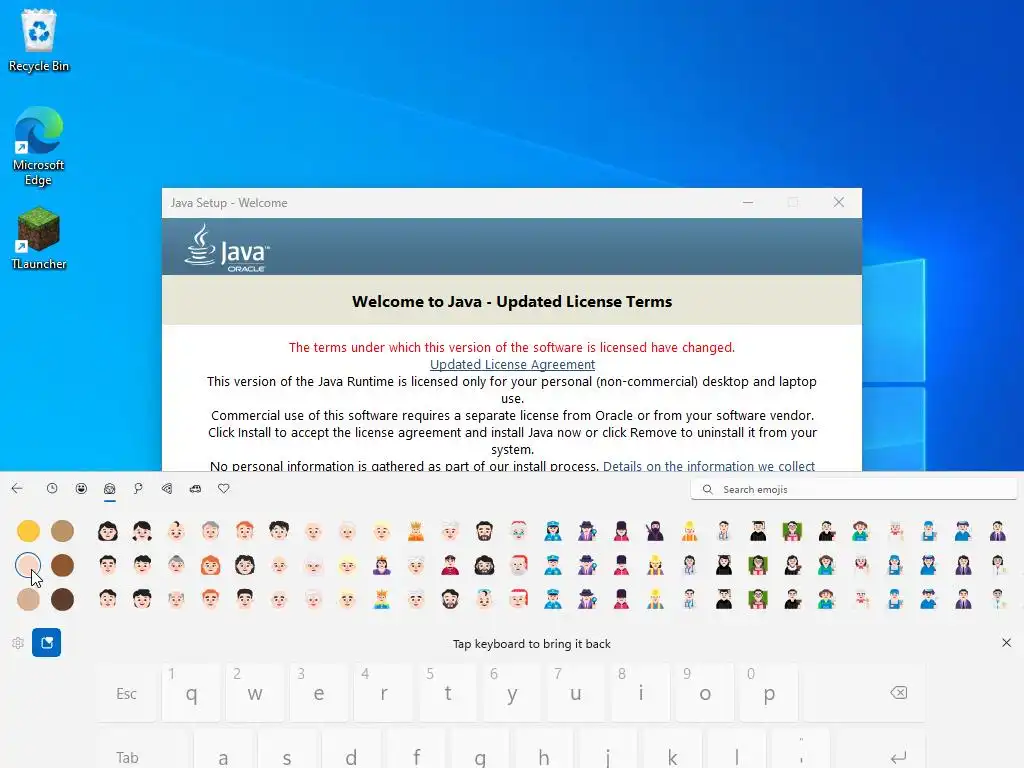Tap the e key
The image size is (1024, 768).
[x=319, y=694]
